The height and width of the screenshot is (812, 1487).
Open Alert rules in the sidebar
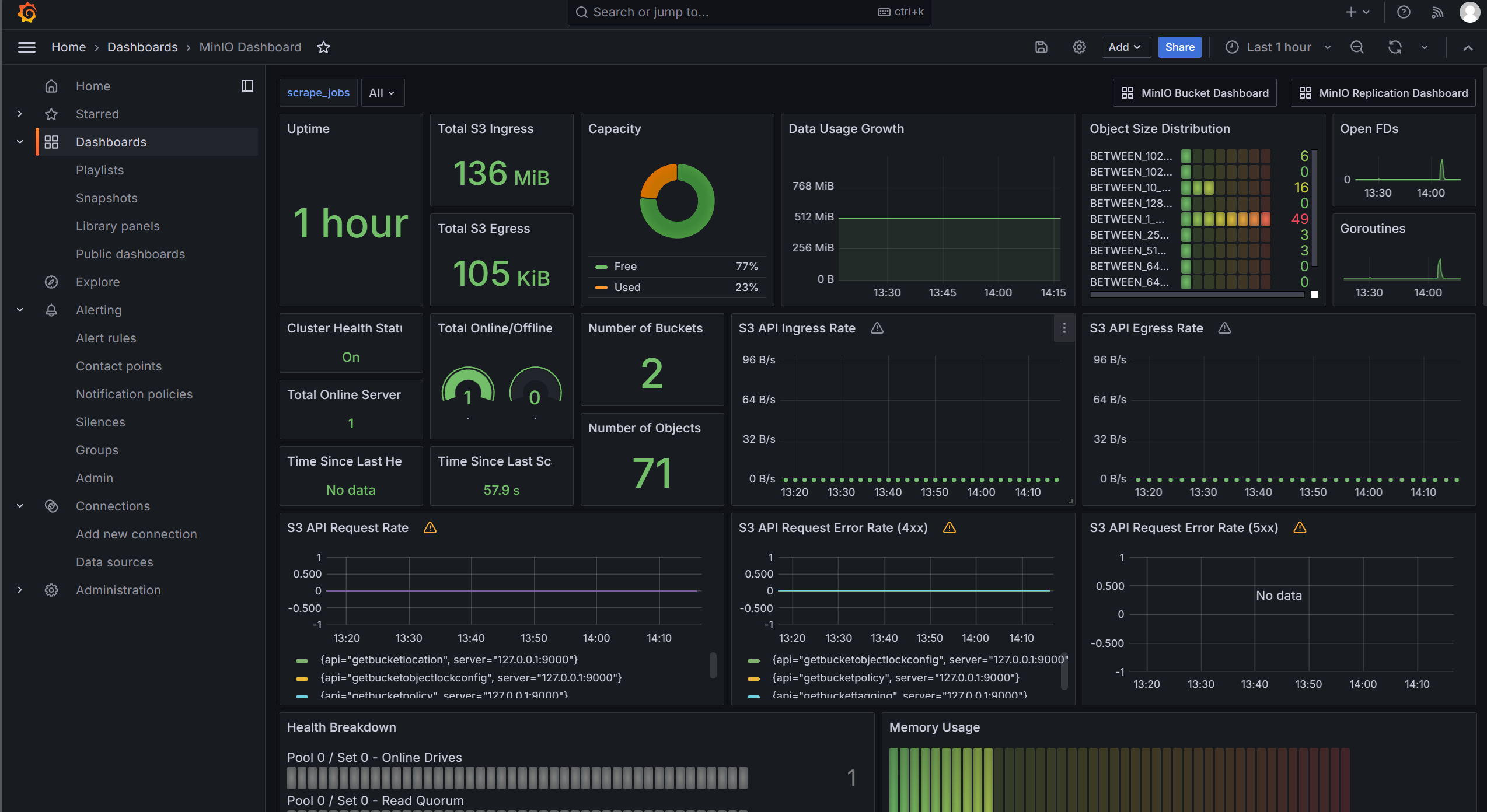106,338
